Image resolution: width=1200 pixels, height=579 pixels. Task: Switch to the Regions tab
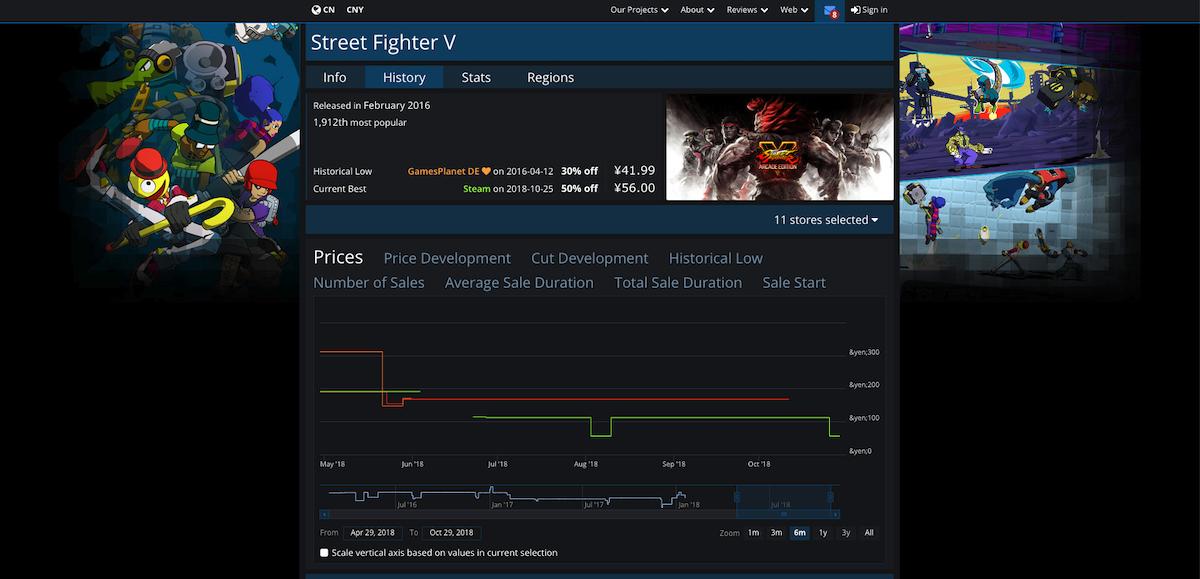(x=549, y=76)
